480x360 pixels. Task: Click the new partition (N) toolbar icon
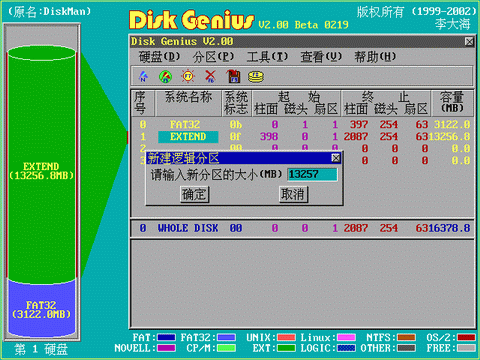pos(143,76)
